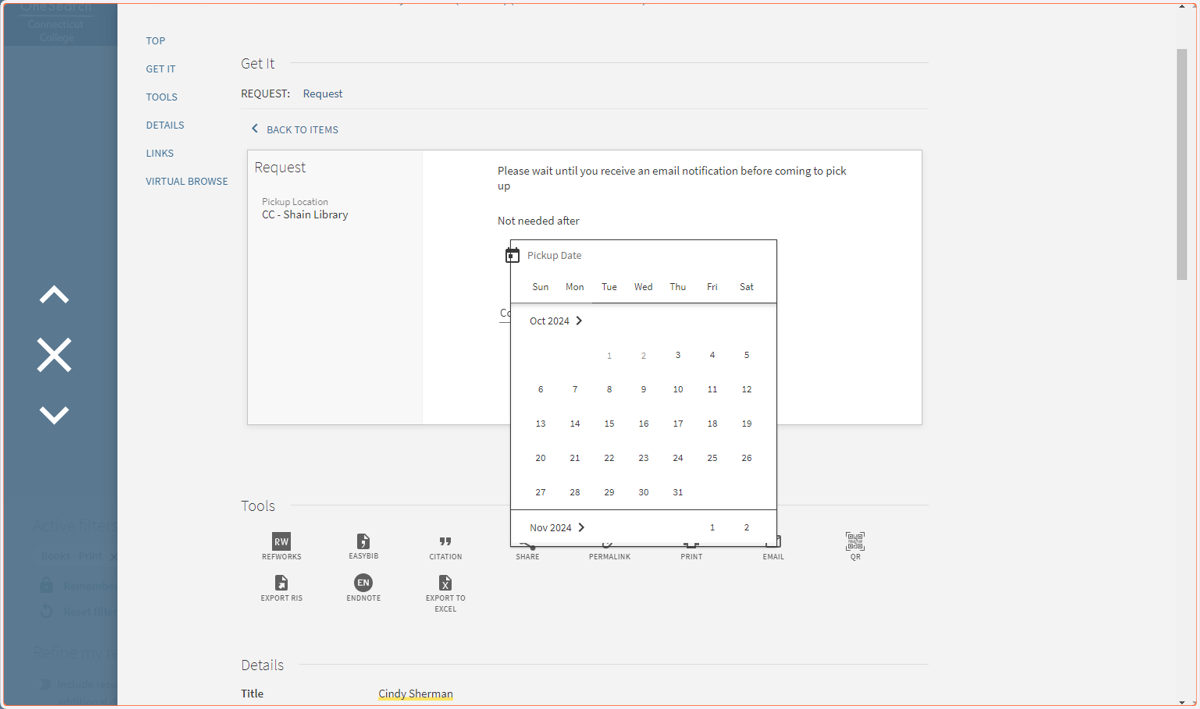Pick October 13 in calendar
This screenshot has height=709, width=1200.
[541, 423]
